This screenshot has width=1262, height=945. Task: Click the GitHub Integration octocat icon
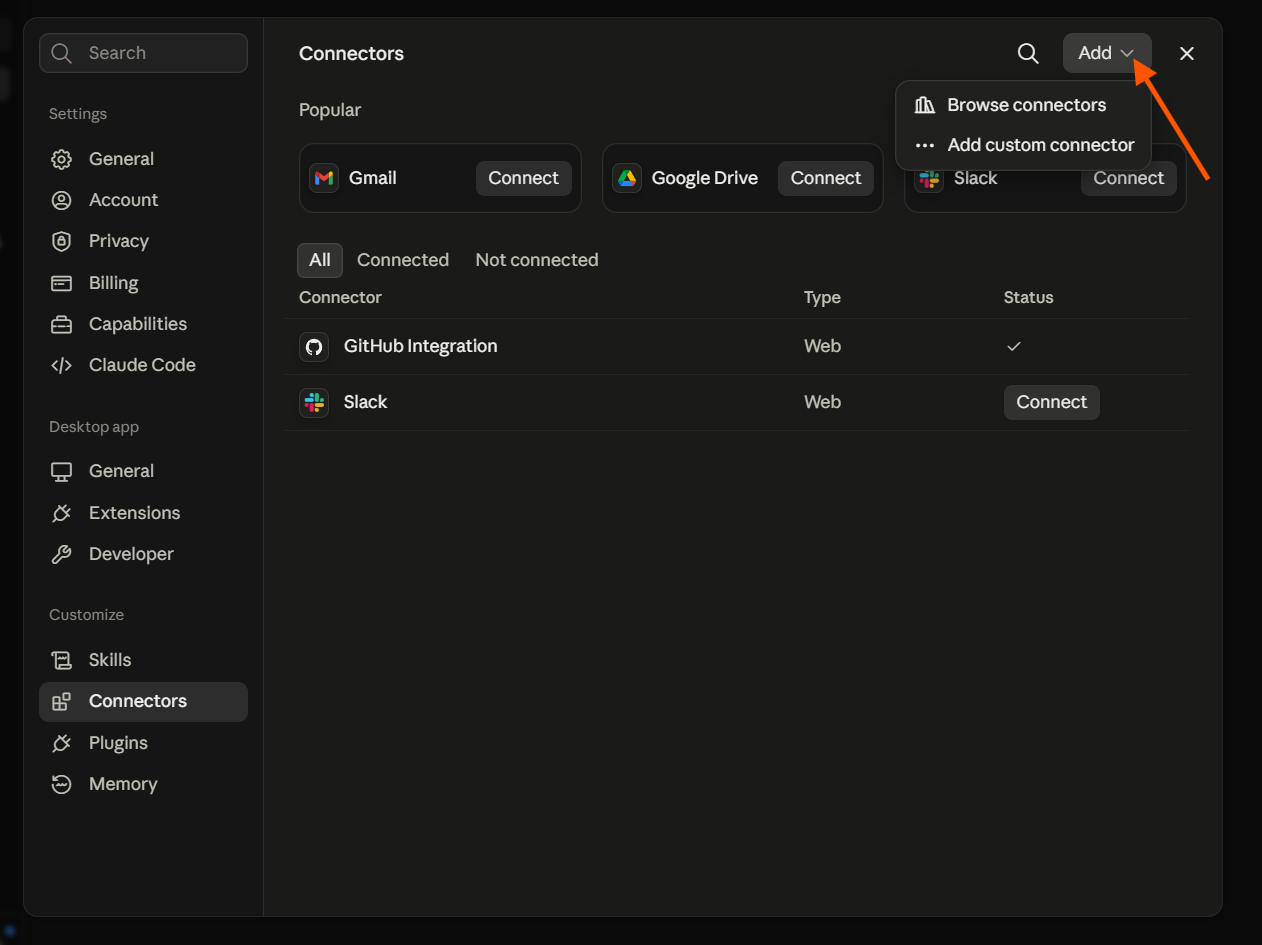[314, 346]
